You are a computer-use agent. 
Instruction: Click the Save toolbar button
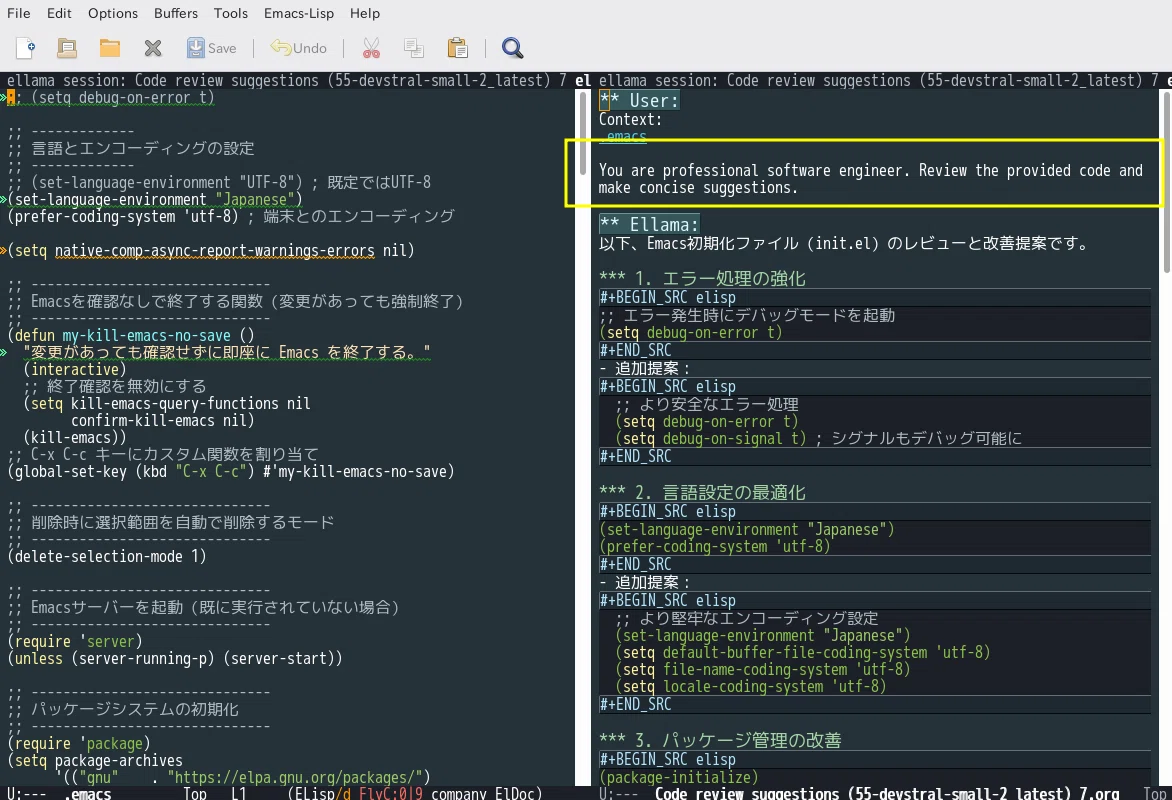(x=212, y=48)
